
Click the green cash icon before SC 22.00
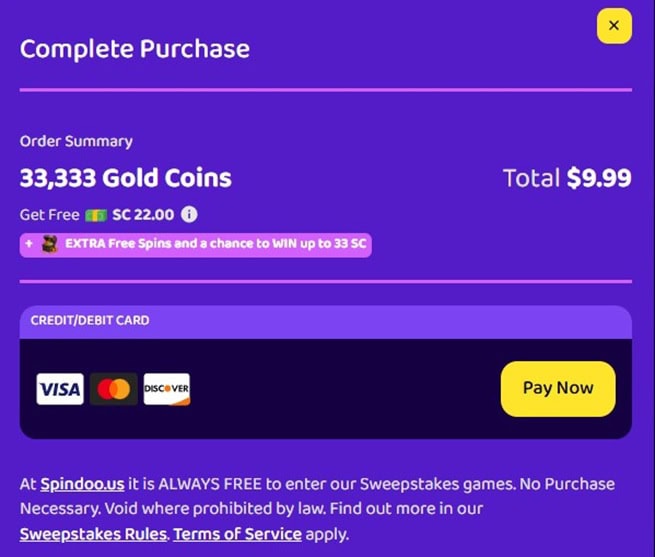pos(96,215)
